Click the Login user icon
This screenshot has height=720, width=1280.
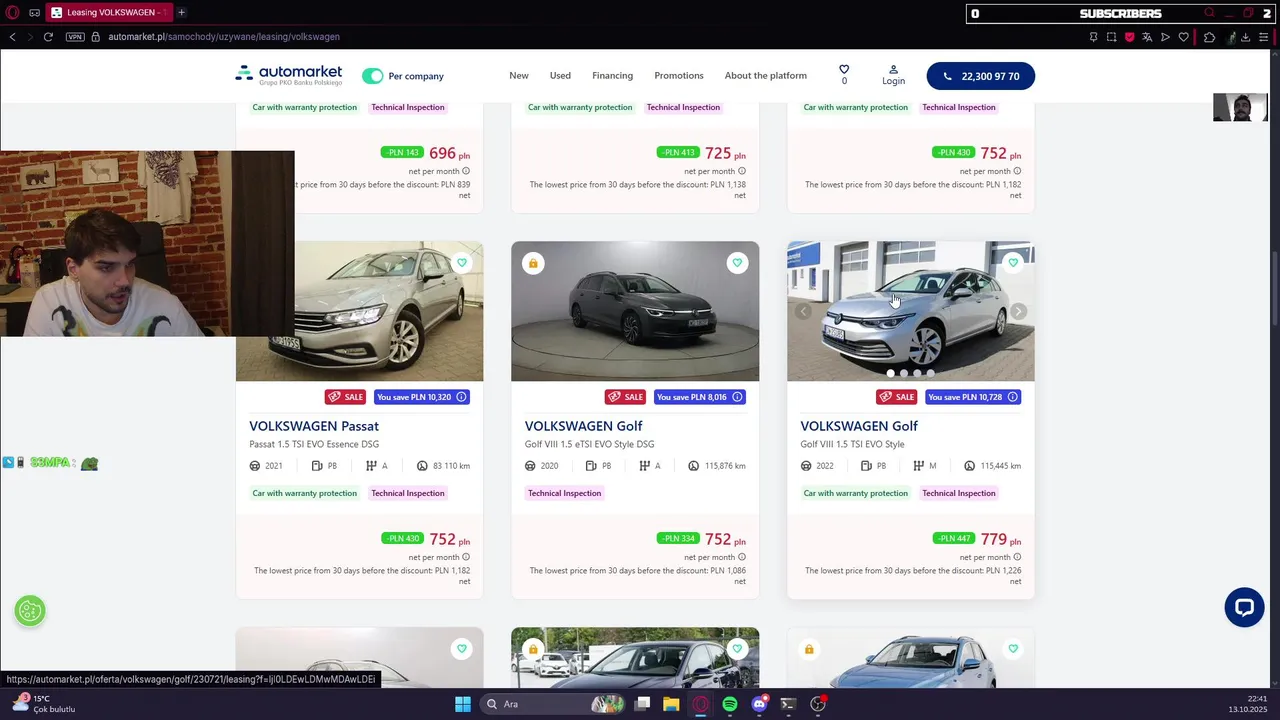893,70
